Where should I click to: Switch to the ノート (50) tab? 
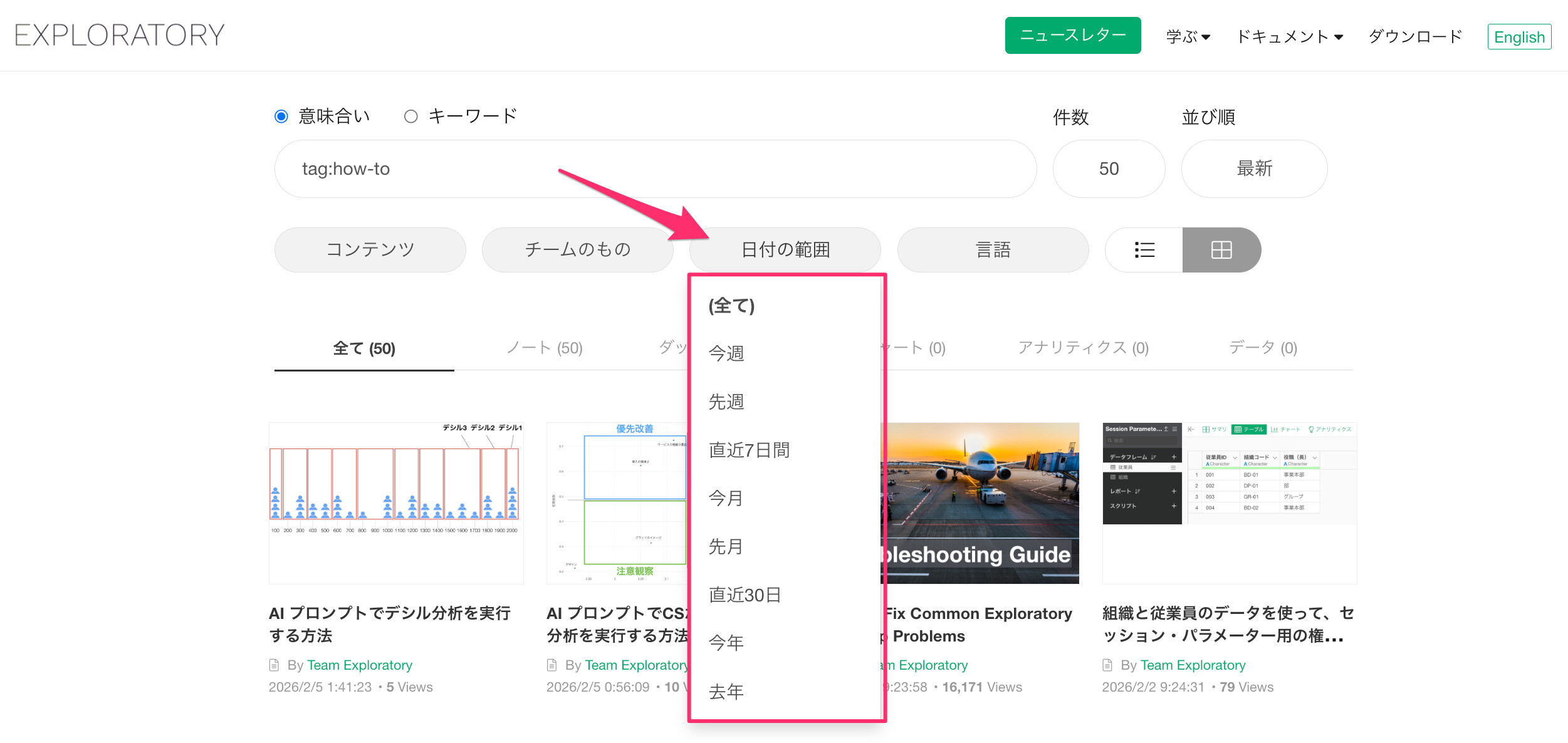(x=544, y=348)
